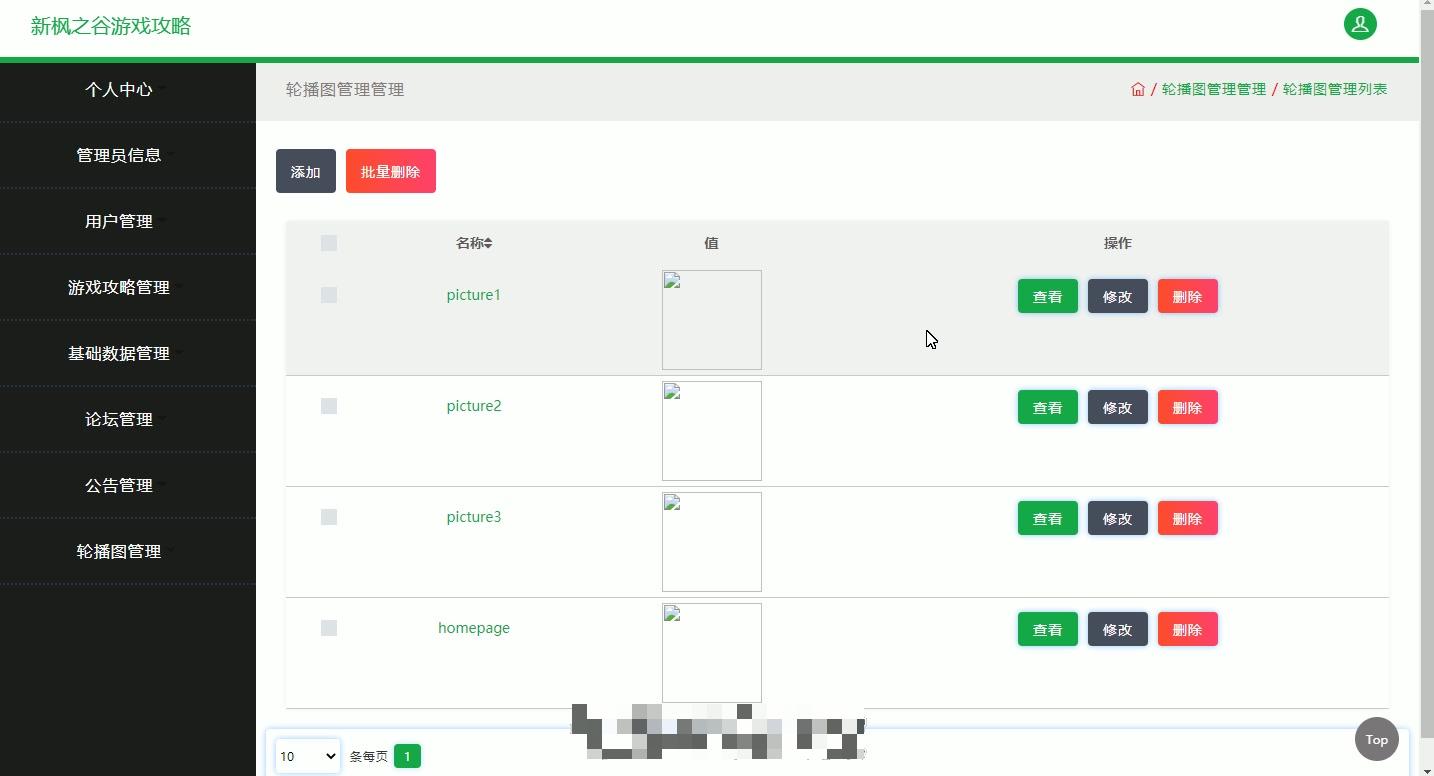Viewport: 1434px width, 776px height.
Task: Open the picture3 link
Action: pos(474,517)
